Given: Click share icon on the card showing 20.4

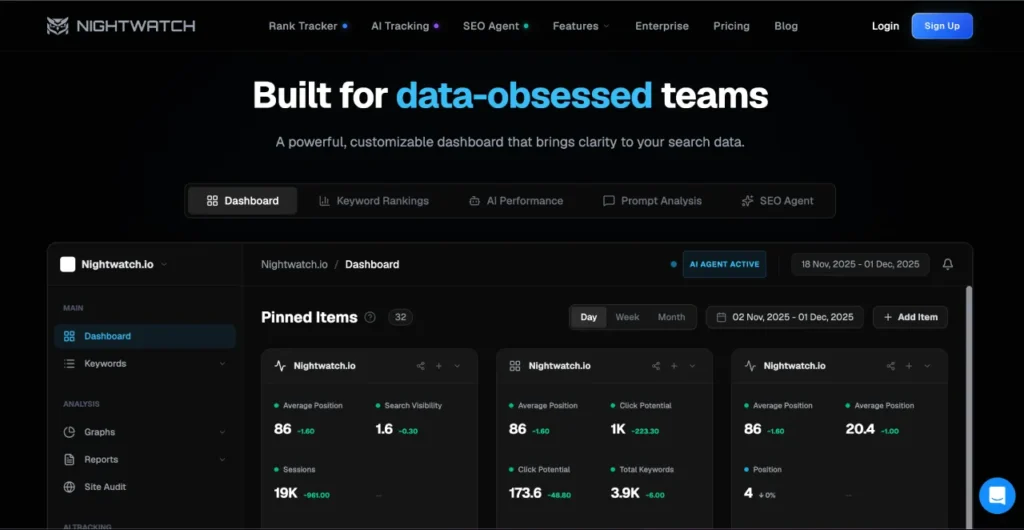Looking at the screenshot, I should click(x=891, y=366).
